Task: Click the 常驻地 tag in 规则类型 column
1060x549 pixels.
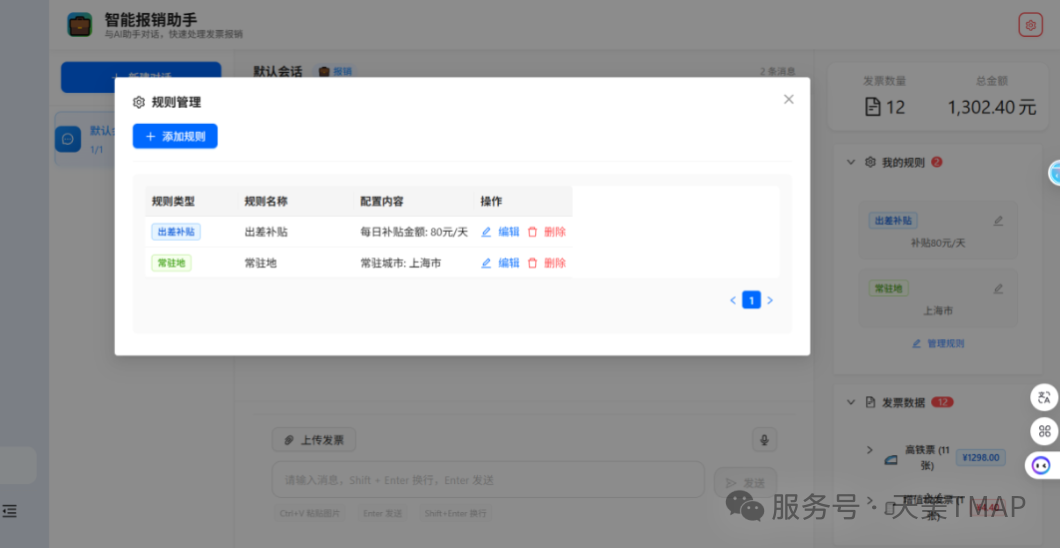Action: (x=171, y=263)
